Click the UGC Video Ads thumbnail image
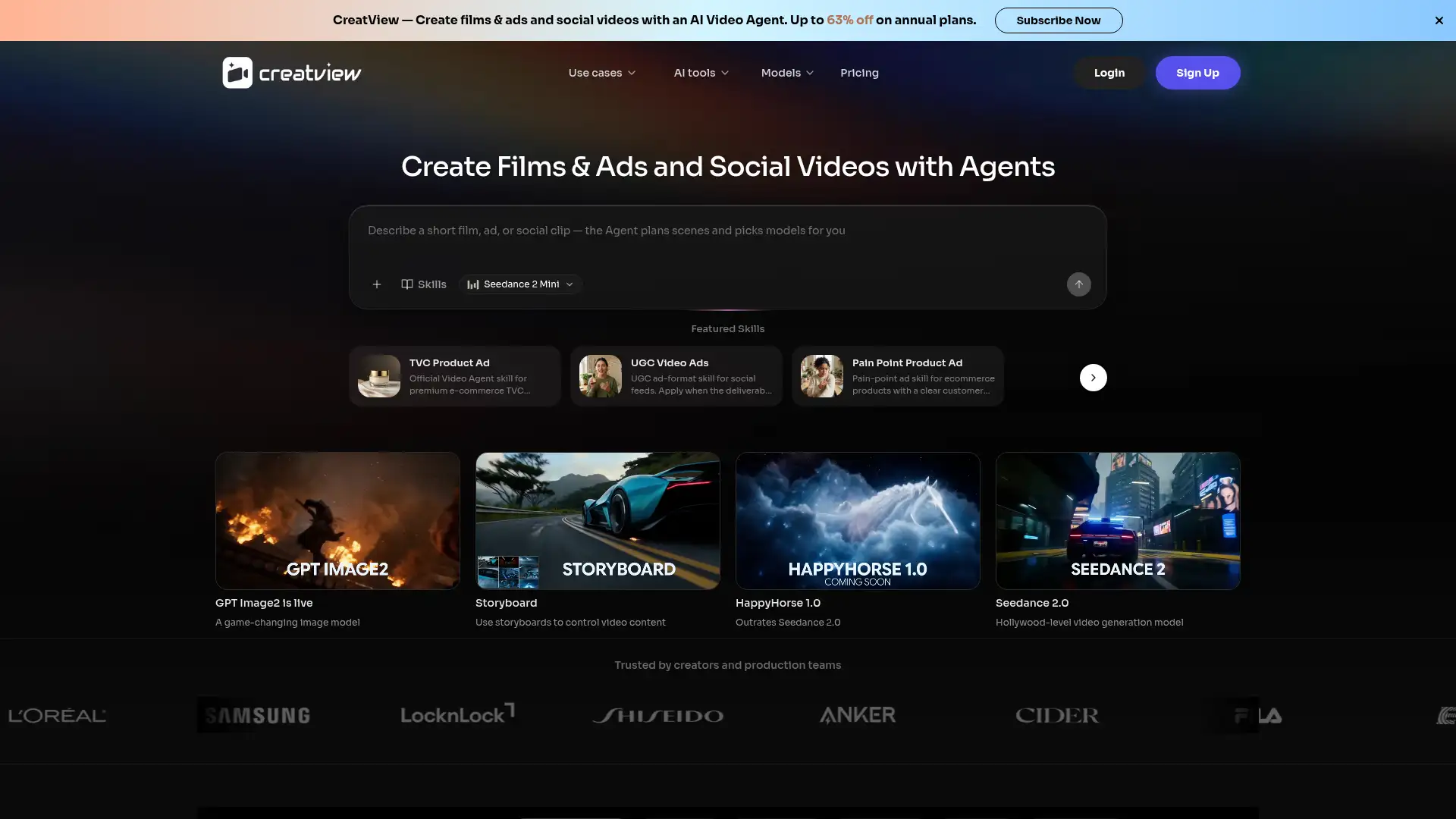The height and width of the screenshot is (819, 1456). [601, 376]
